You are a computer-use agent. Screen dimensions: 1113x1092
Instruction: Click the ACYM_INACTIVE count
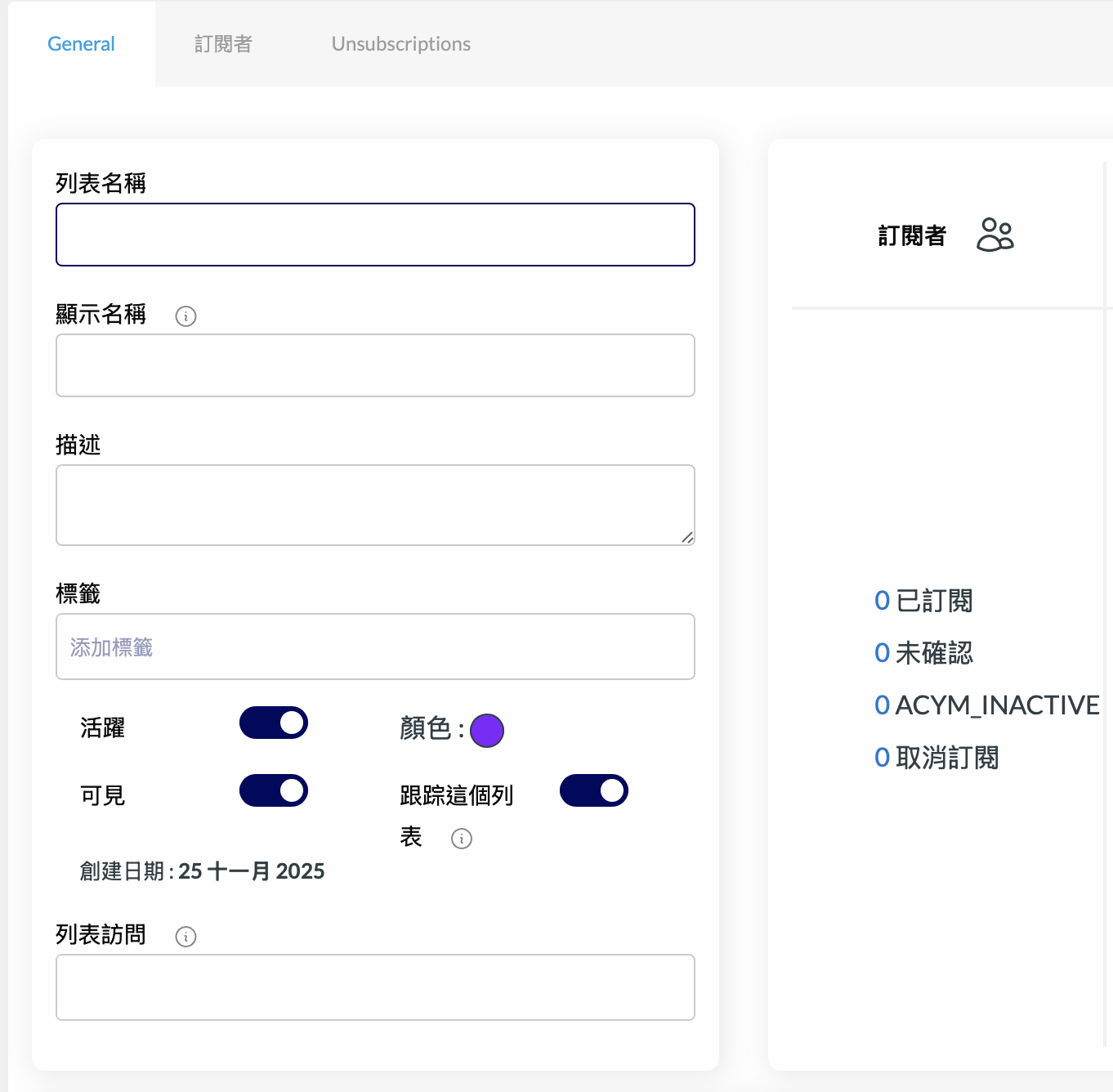(985, 705)
